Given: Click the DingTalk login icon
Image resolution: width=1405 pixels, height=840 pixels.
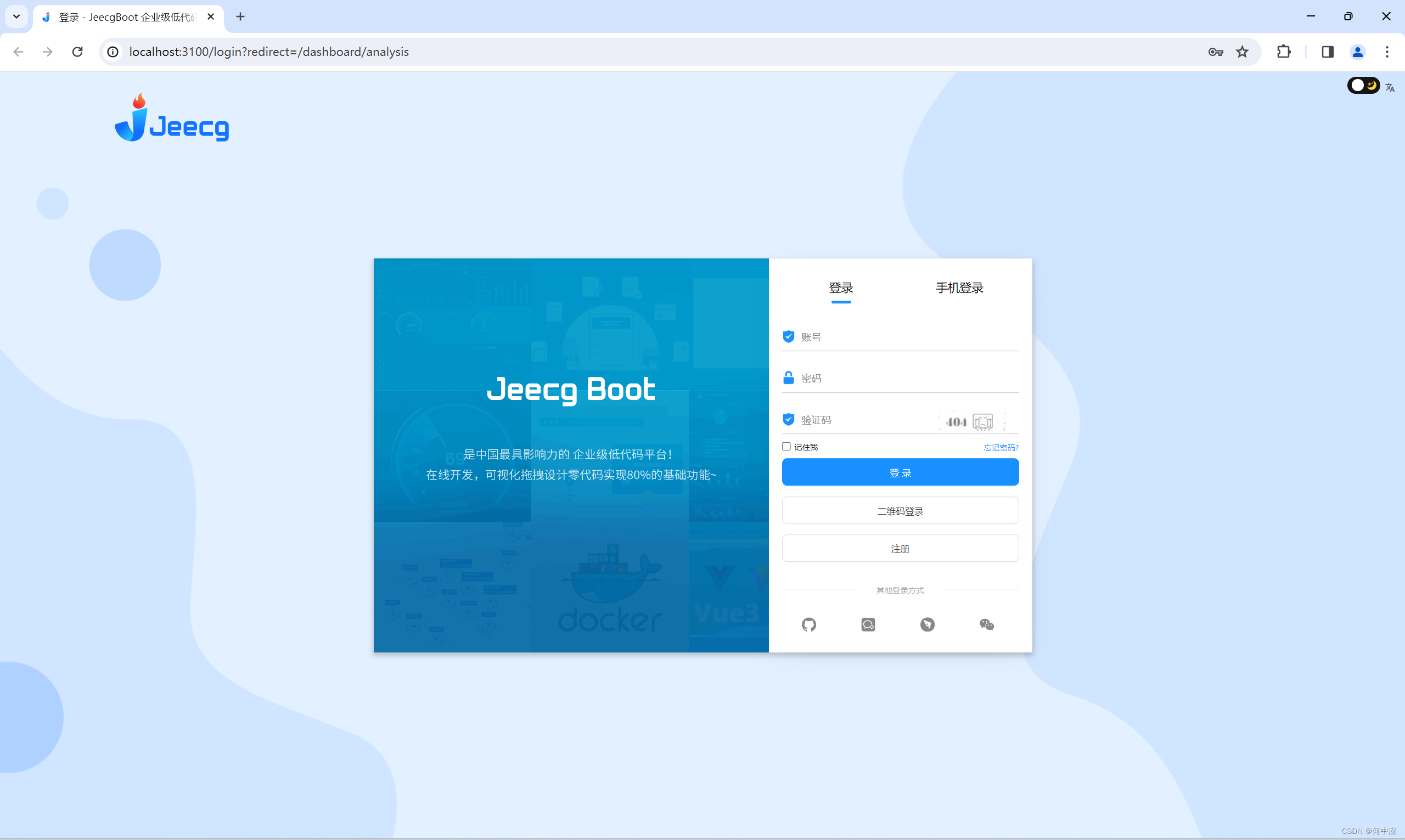Looking at the screenshot, I should [x=927, y=624].
